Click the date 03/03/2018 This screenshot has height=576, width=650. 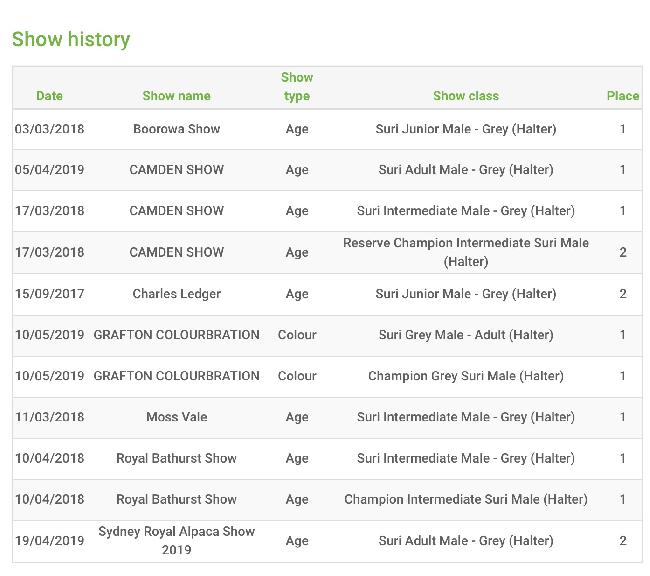[x=50, y=129]
